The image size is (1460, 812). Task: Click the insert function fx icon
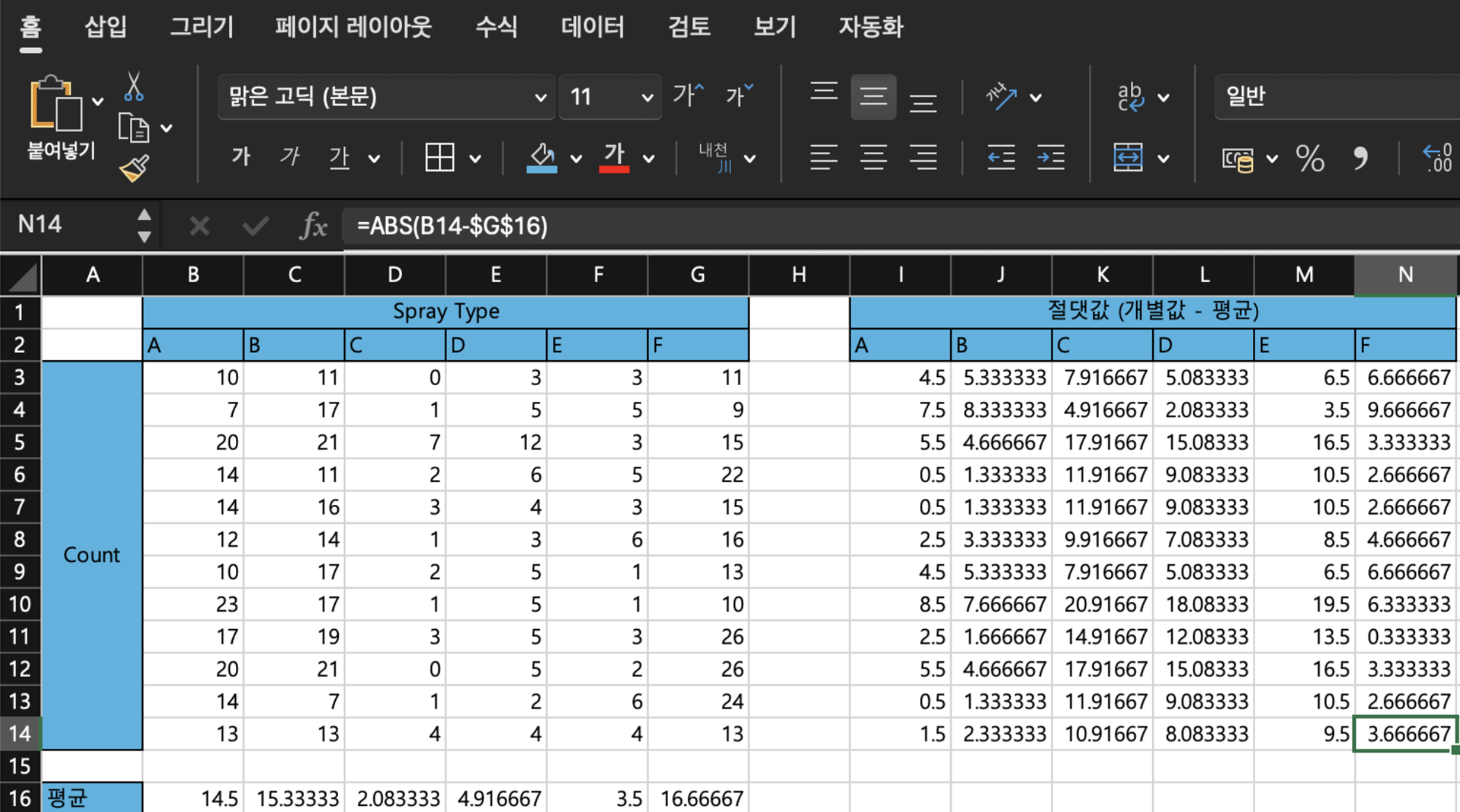[x=313, y=226]
